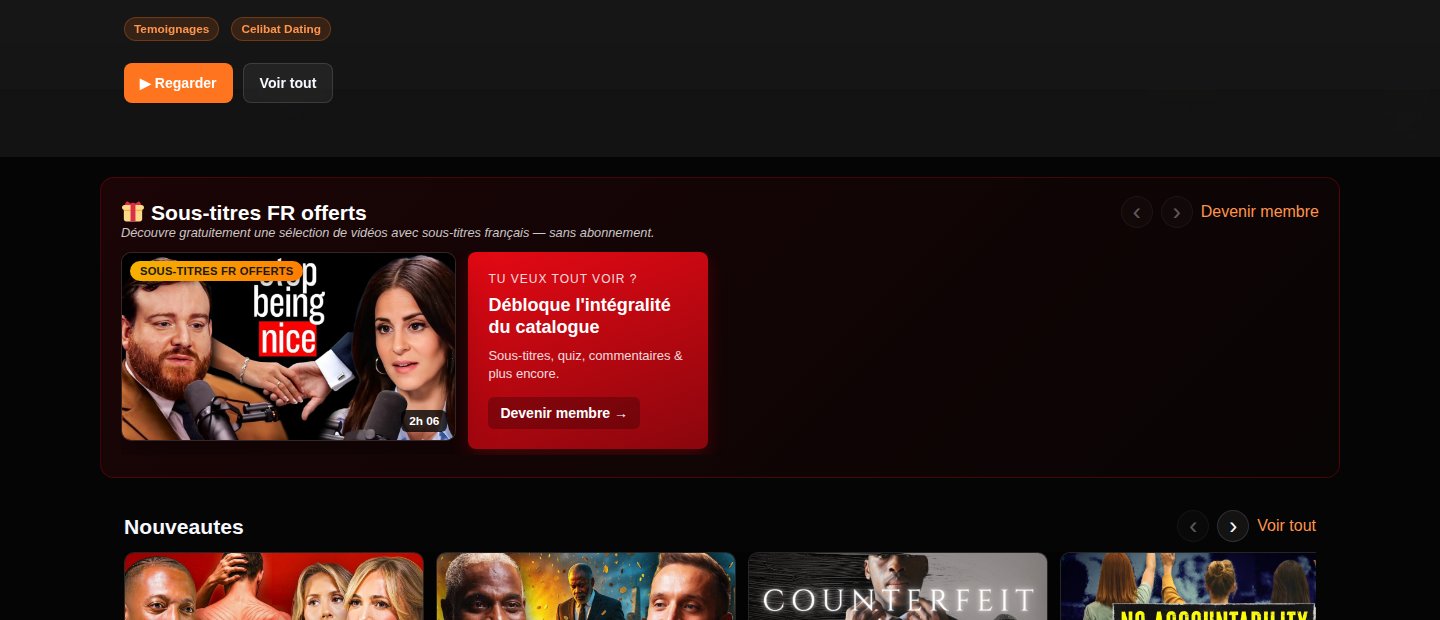Click the previous arrow in Sous-titres FR offerts

tap(1137, 212)
